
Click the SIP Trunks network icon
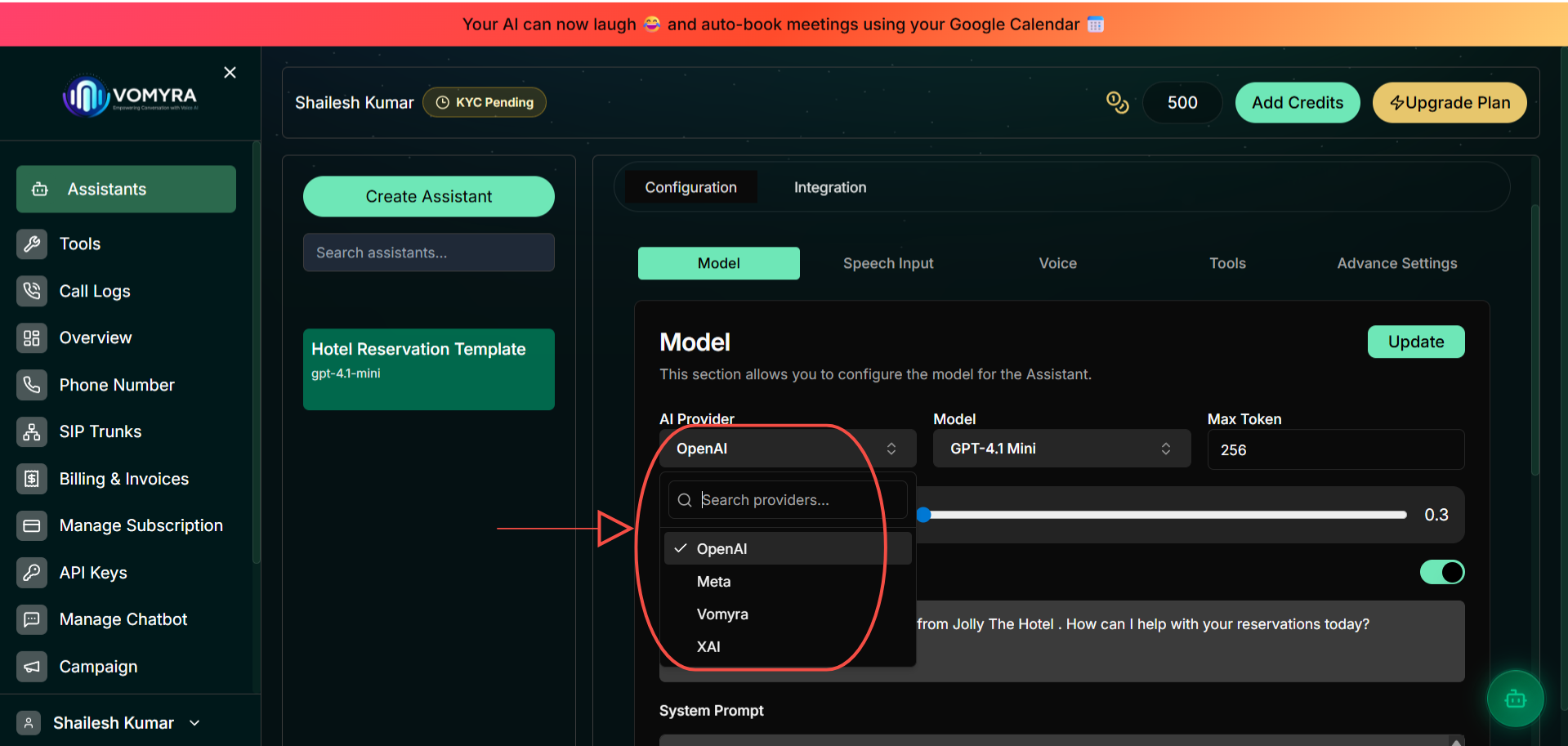click(32, 431)
